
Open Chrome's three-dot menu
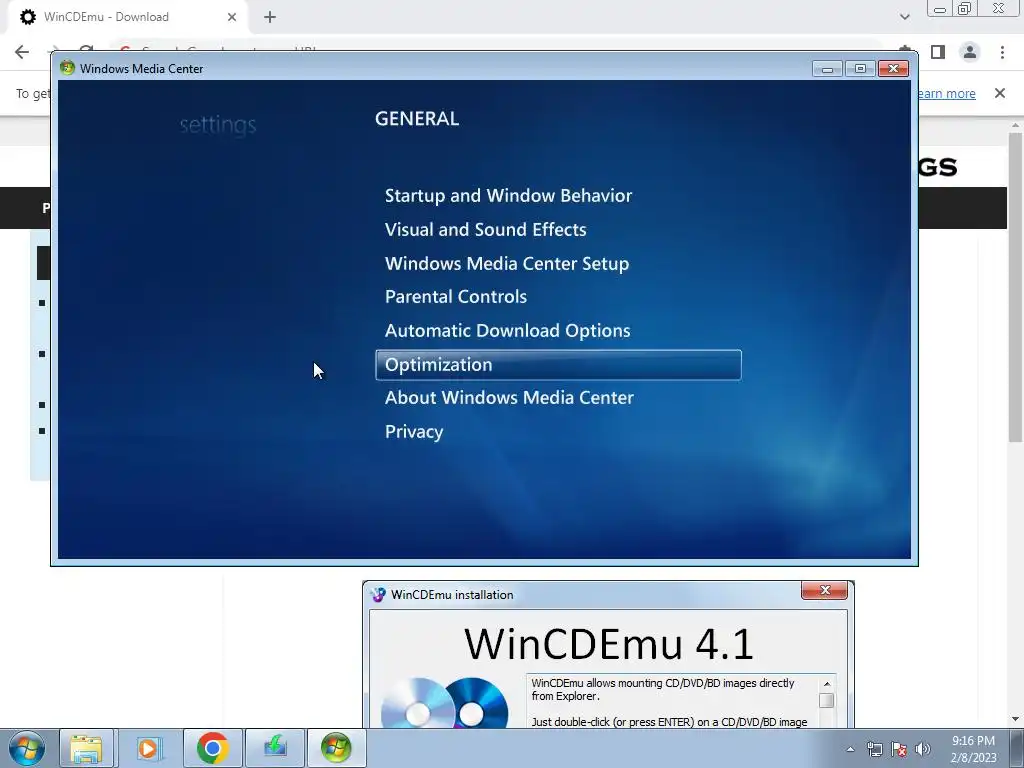[x=1002, y=52]
